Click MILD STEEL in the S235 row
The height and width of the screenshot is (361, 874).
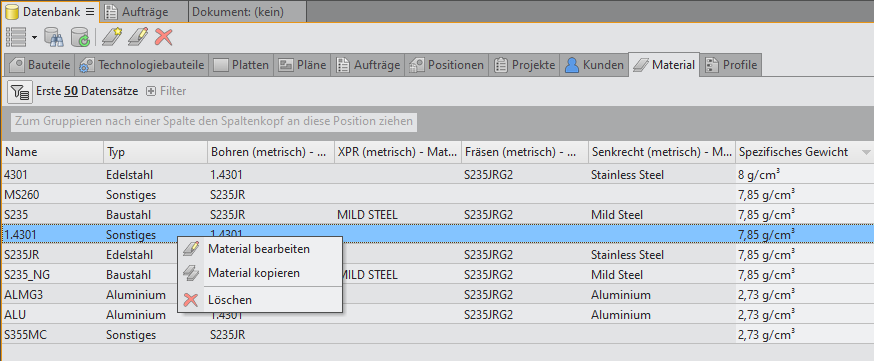pyautogui.click(x=368, y=214)
